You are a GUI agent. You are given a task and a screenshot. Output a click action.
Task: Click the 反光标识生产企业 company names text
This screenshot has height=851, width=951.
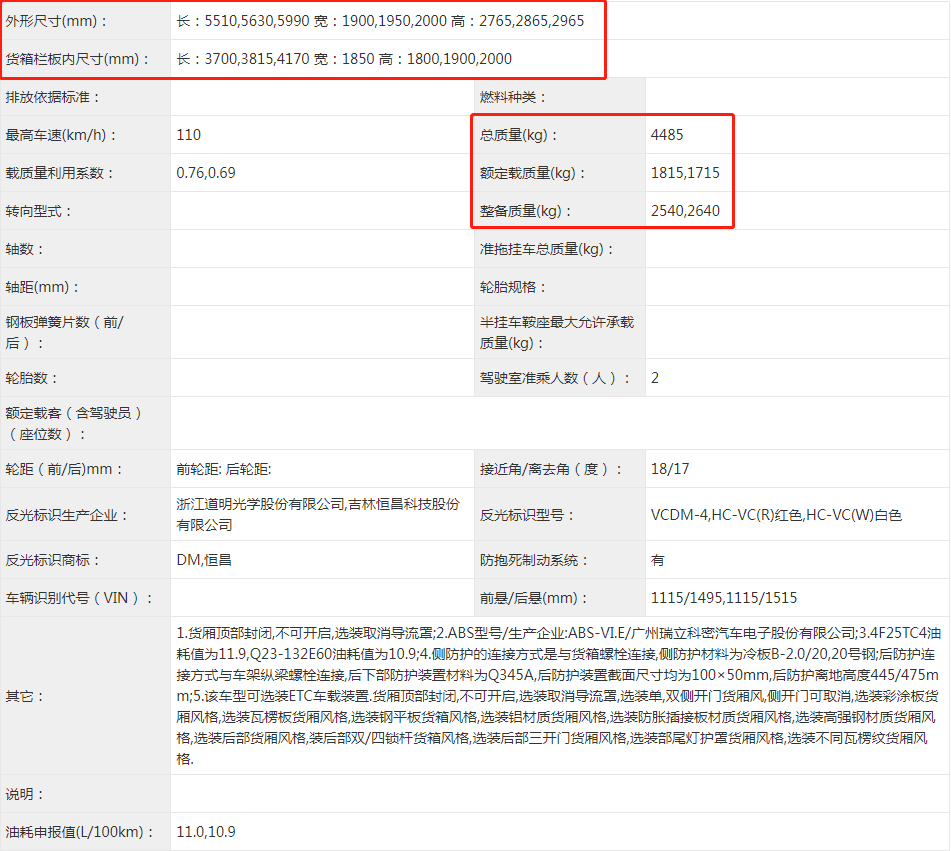318,514
